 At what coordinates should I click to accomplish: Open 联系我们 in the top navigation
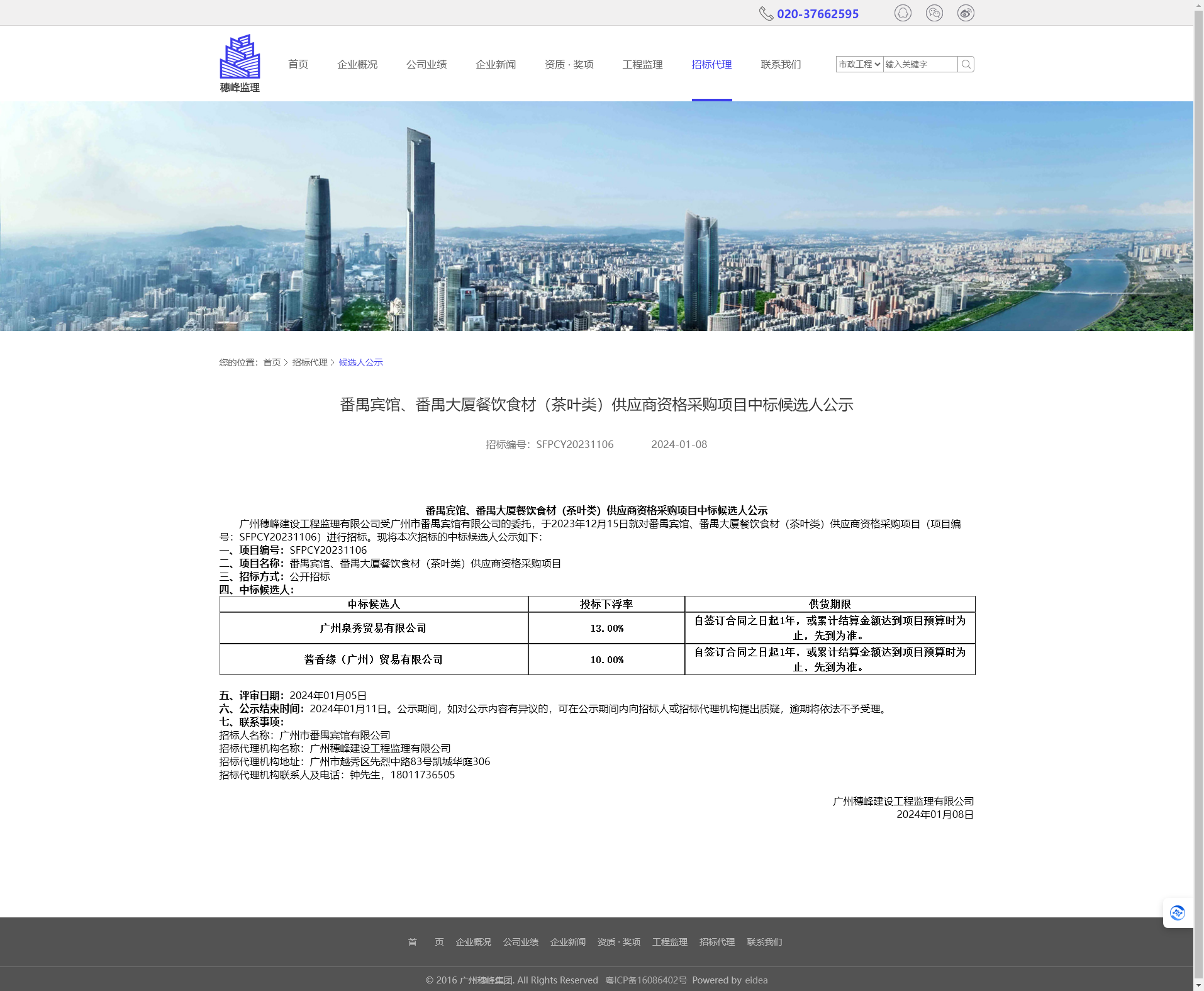coord(781,64)
